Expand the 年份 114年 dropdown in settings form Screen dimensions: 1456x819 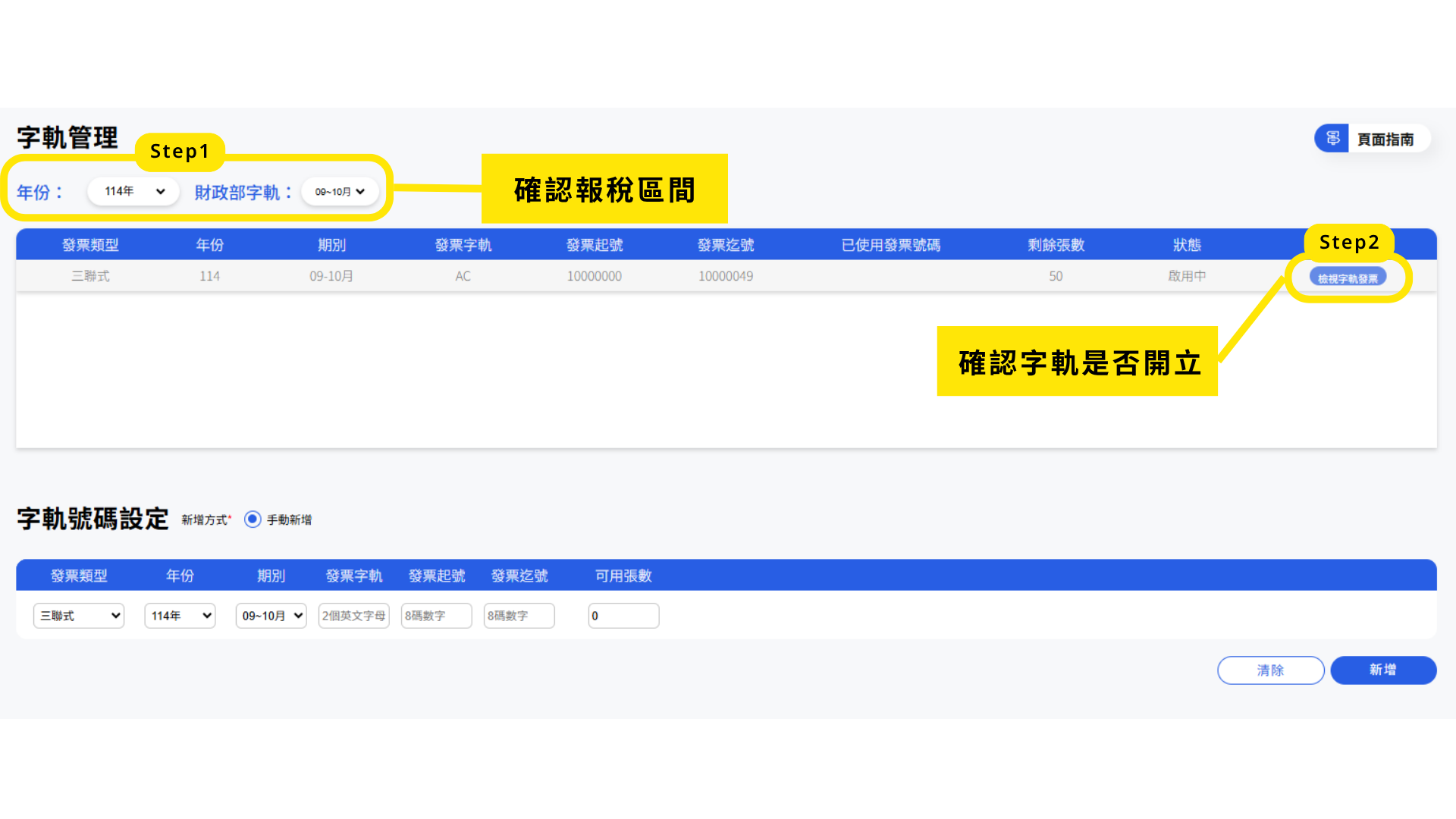click(x=180, y=616)
